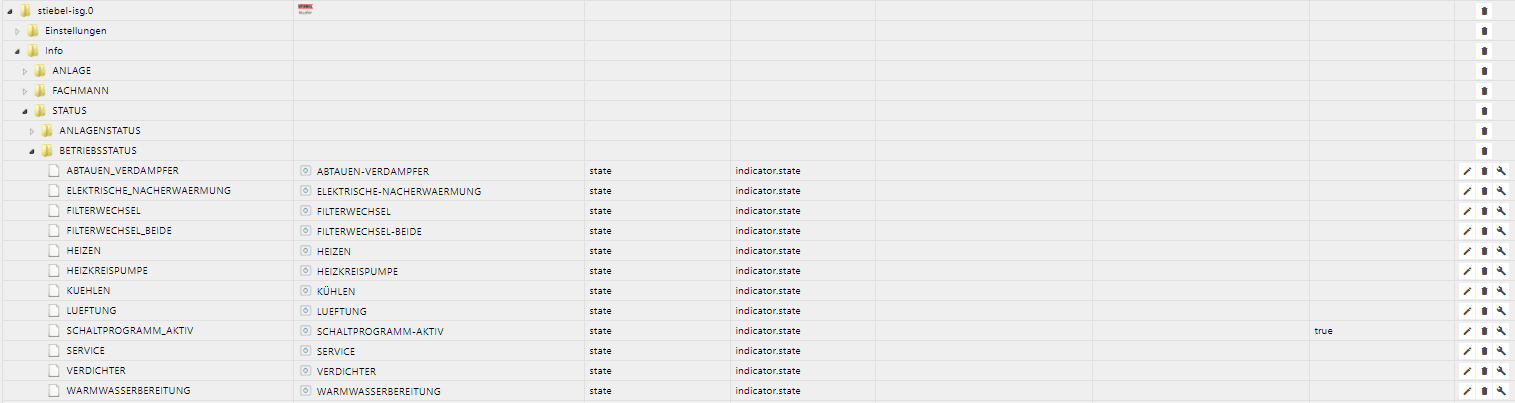Expand the ANLAGENSTATUS folder
This screenshot has height=403, width=1515.
32,131
